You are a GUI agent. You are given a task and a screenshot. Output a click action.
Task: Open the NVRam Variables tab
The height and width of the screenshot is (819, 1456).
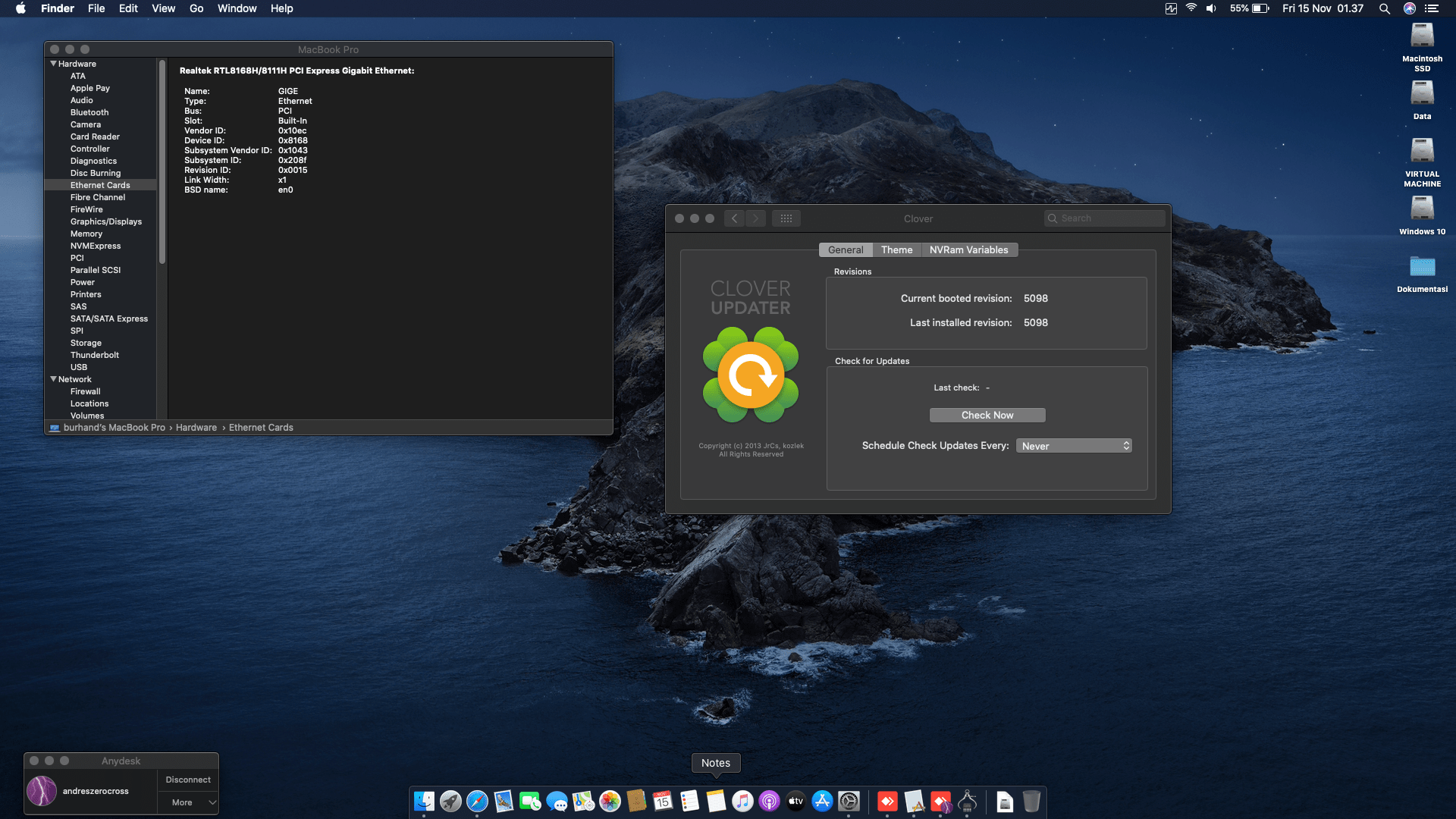(x=969, y=249)
